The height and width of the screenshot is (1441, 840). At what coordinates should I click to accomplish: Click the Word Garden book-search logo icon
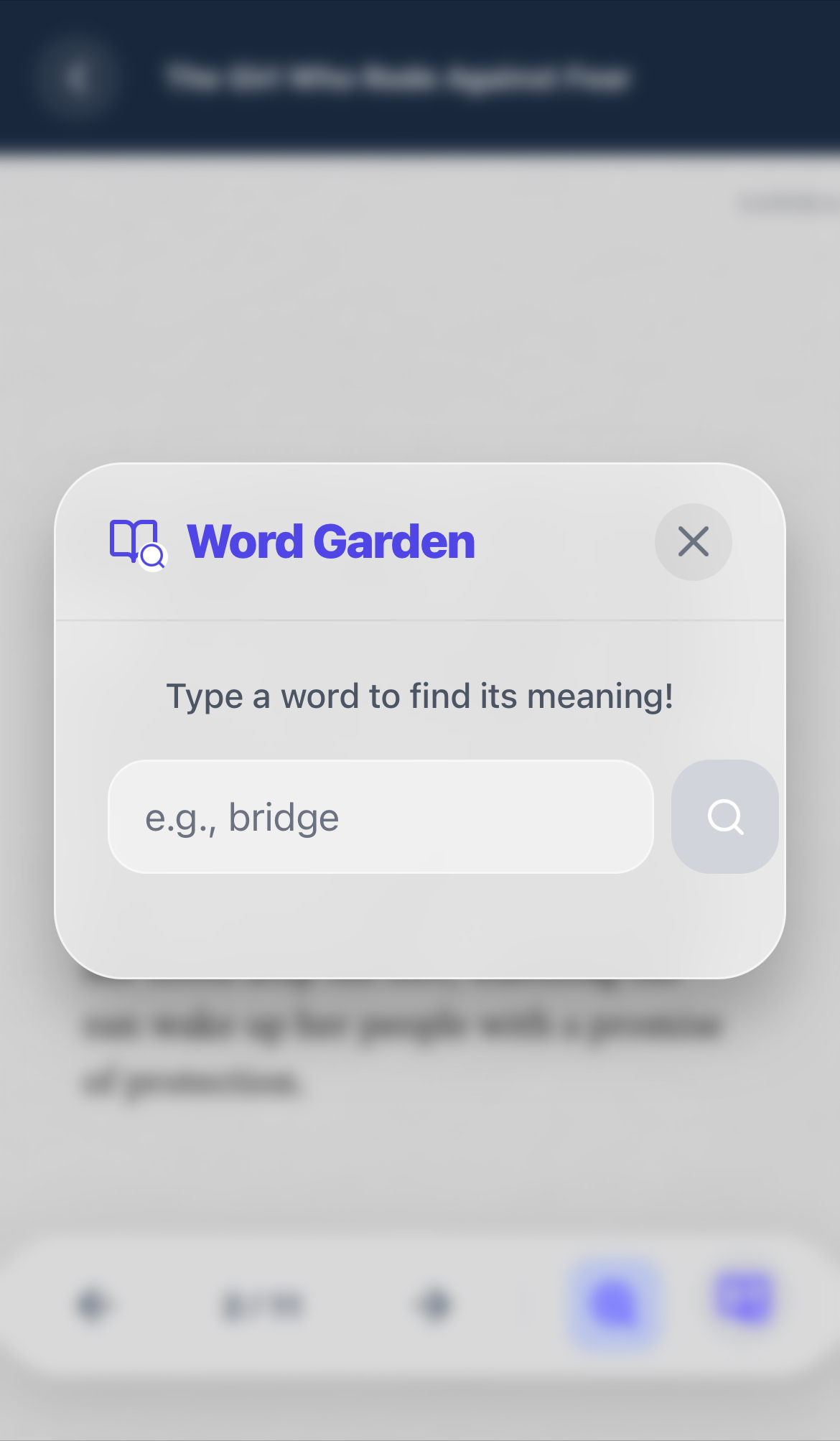click(136, 543)
